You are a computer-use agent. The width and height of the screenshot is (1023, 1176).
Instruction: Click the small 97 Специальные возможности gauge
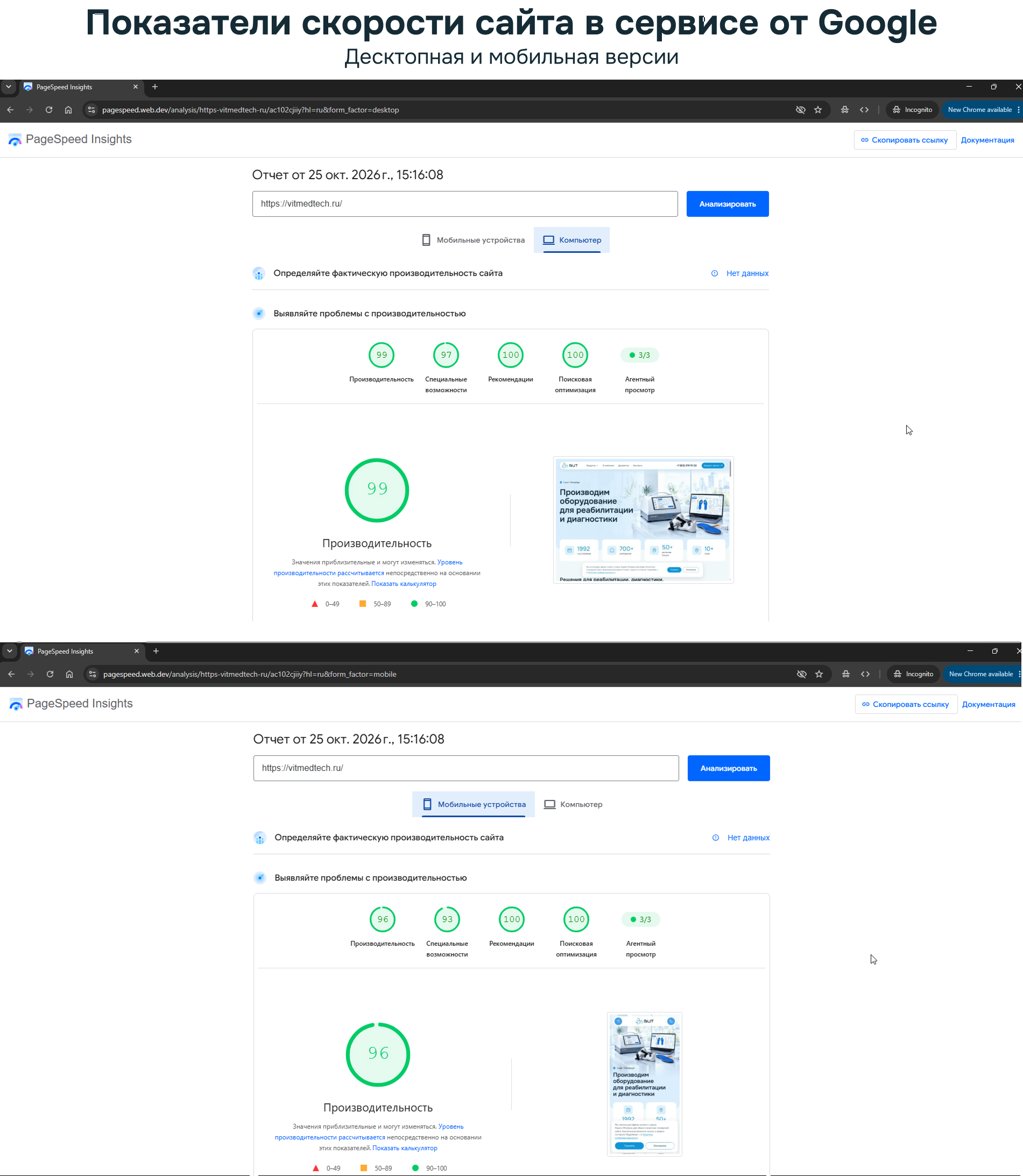pyautogui.click(x=446, y=355)
